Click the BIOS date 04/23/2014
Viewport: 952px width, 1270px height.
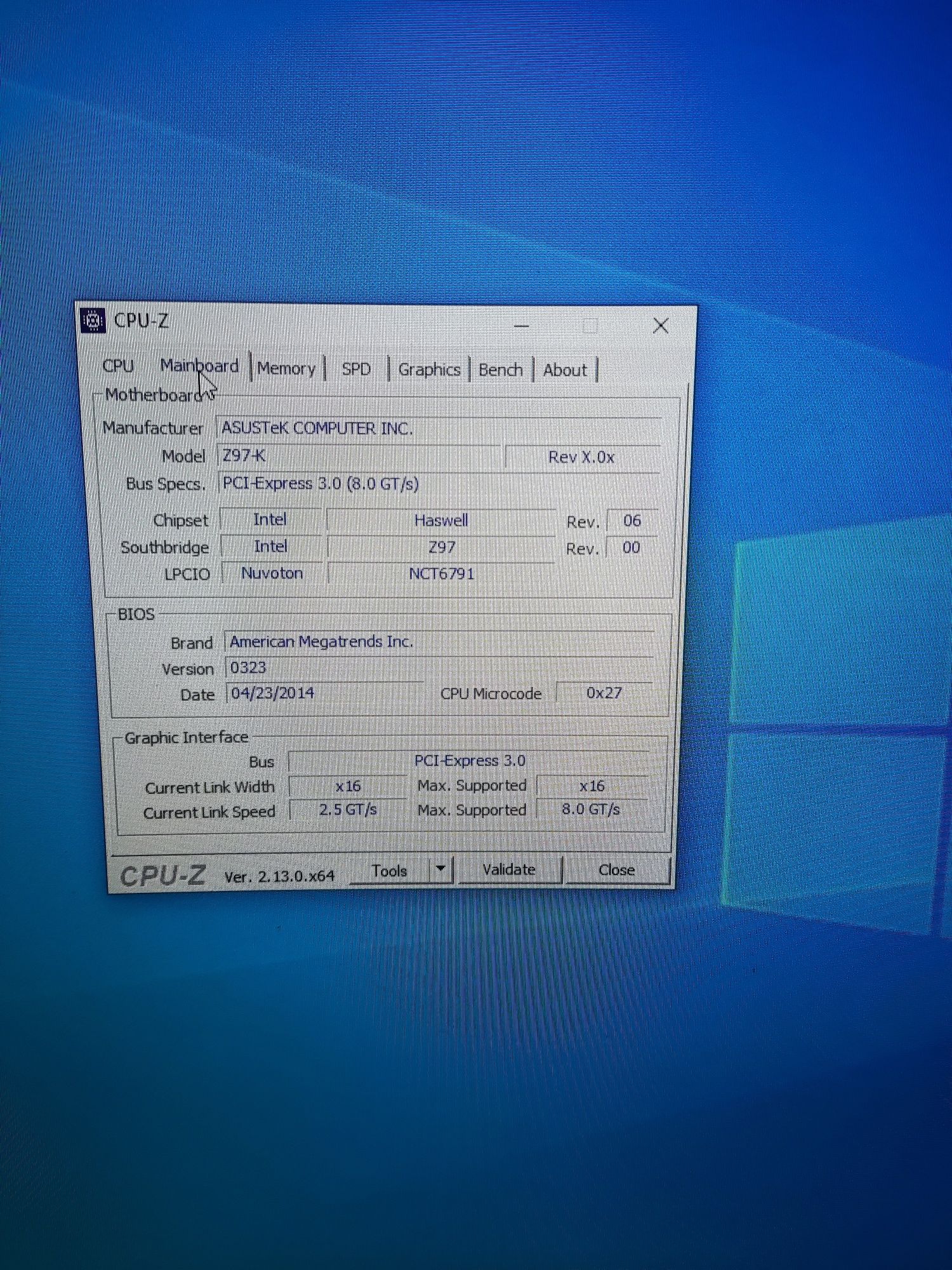[325, 693]
